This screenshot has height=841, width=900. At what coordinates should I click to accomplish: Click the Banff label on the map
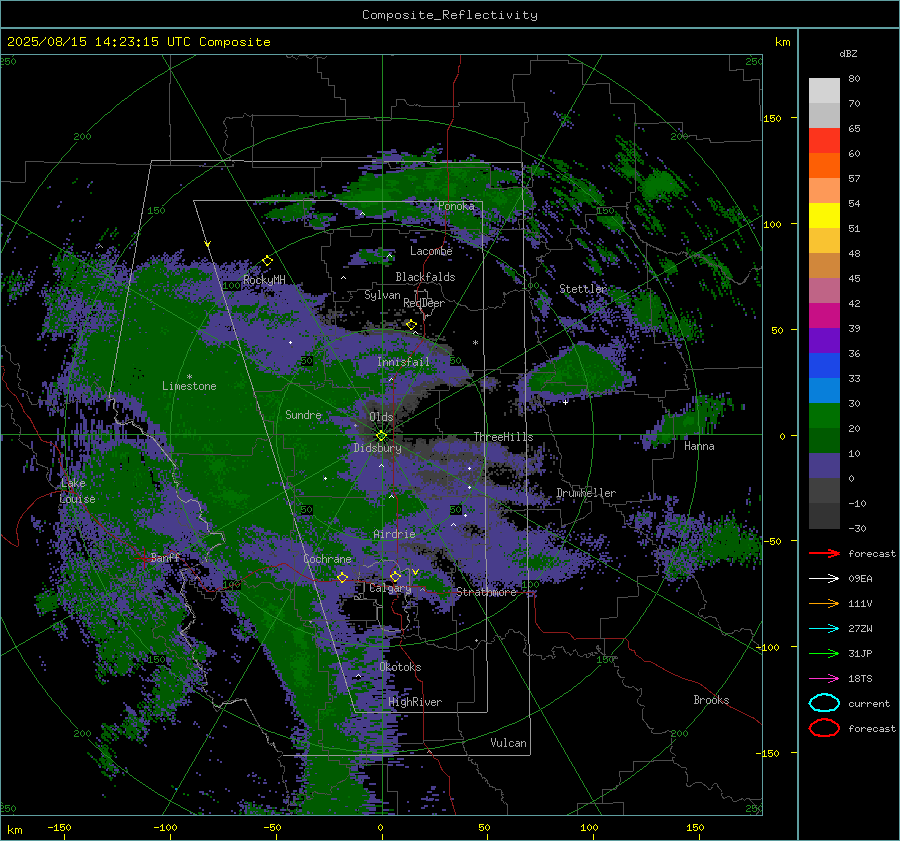pos(165,557)
